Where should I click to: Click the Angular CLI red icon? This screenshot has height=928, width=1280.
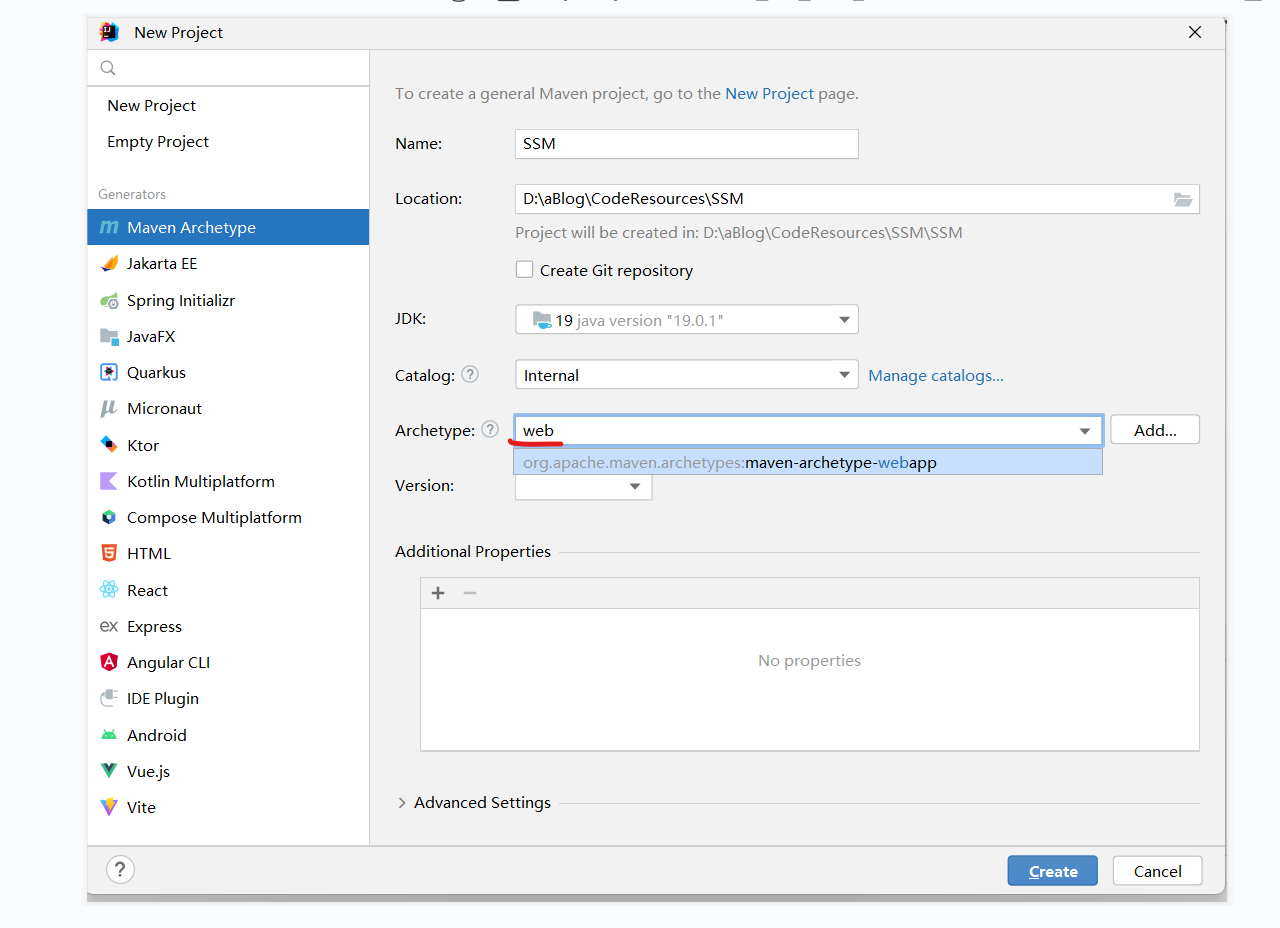pyautogui.click(x=109, y=662)
